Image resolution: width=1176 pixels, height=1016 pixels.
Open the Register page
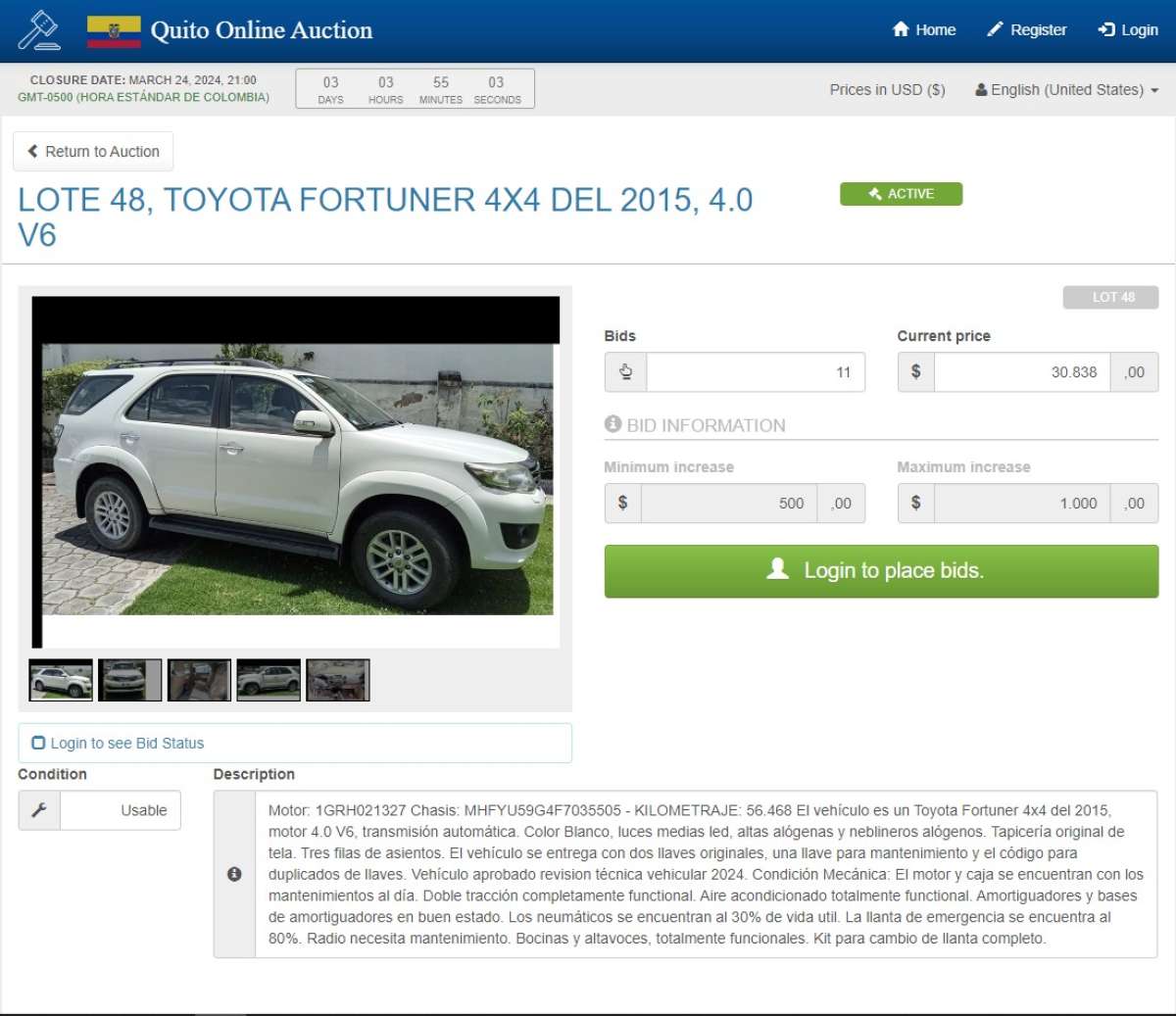click(x=1026, y=30)
